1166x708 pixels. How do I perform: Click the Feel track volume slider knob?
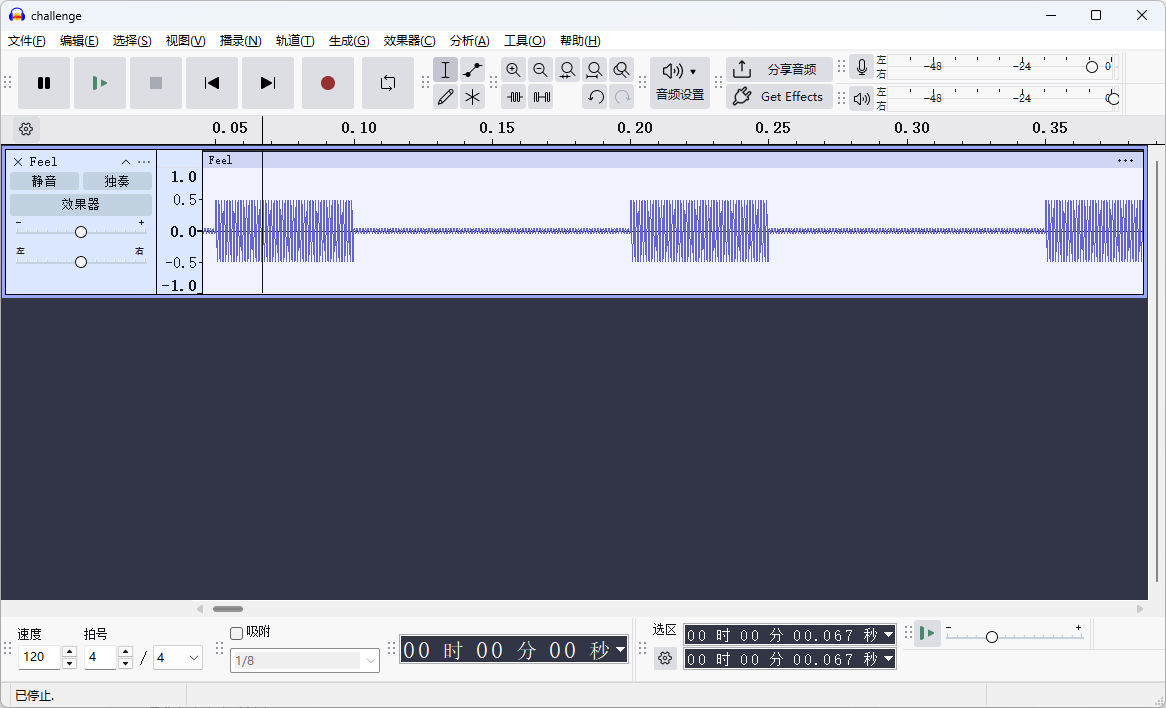coord(81,232)
